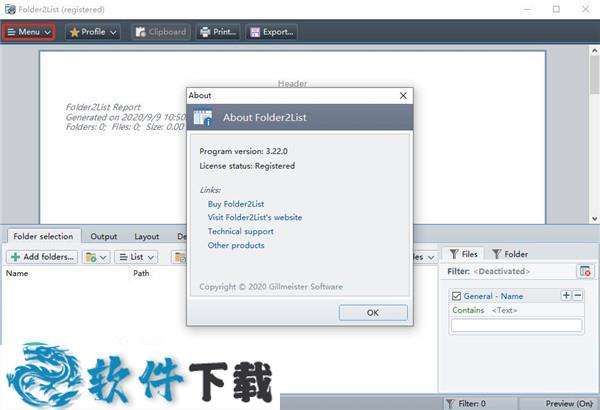The height and width of the screenshot is (410, 600).
Task: Click the Filter: 0 status bar entry
Action: click(x=466, y=403)
